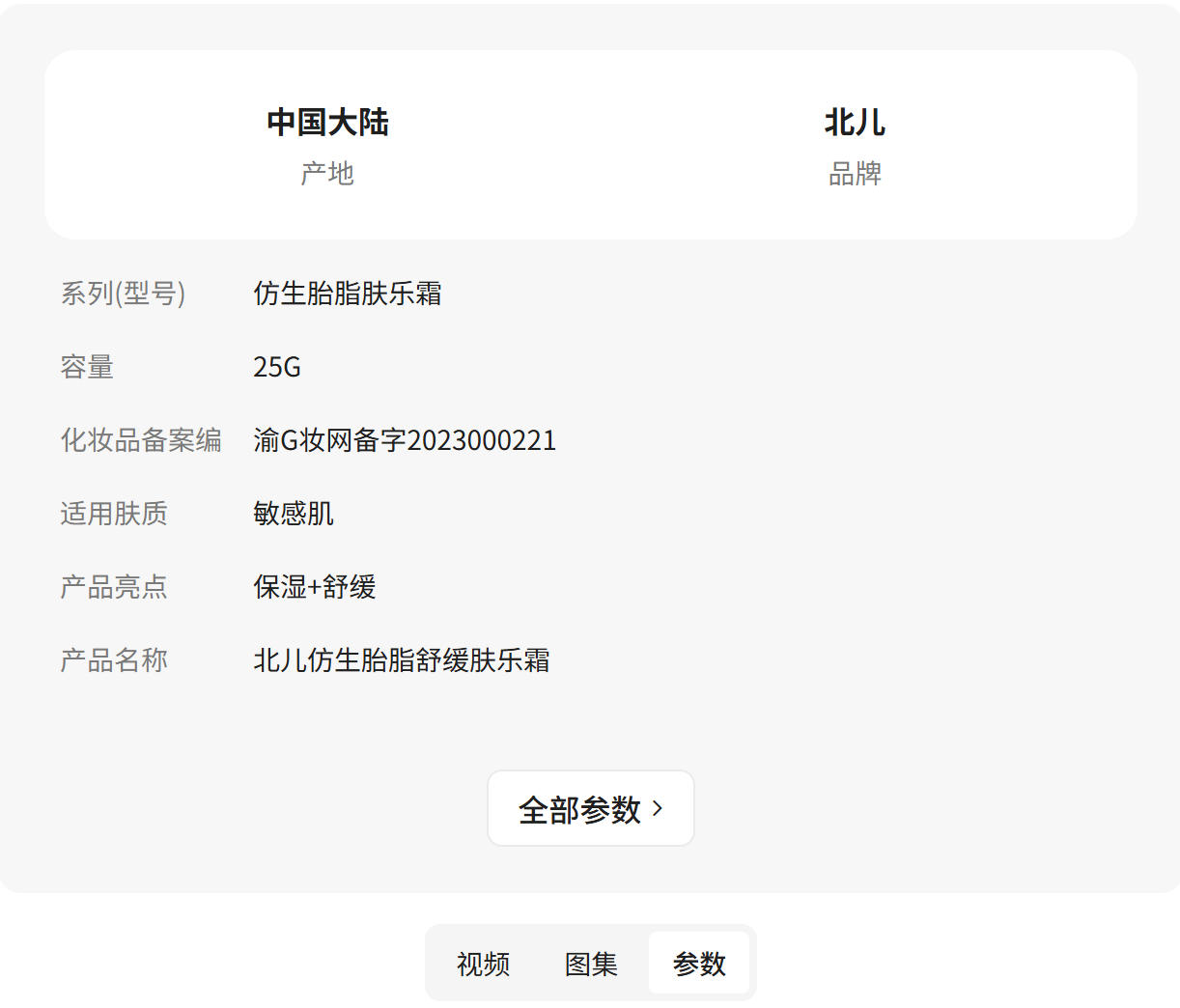Screen dimensions: 1180x1008
Task: Select the 参数 tab
Action: [x=699, y=964]
